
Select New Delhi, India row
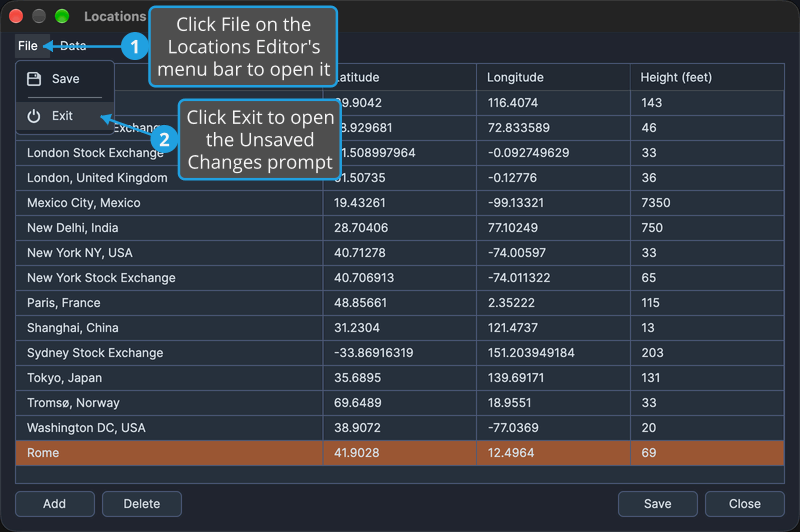[x=399, y=228]
